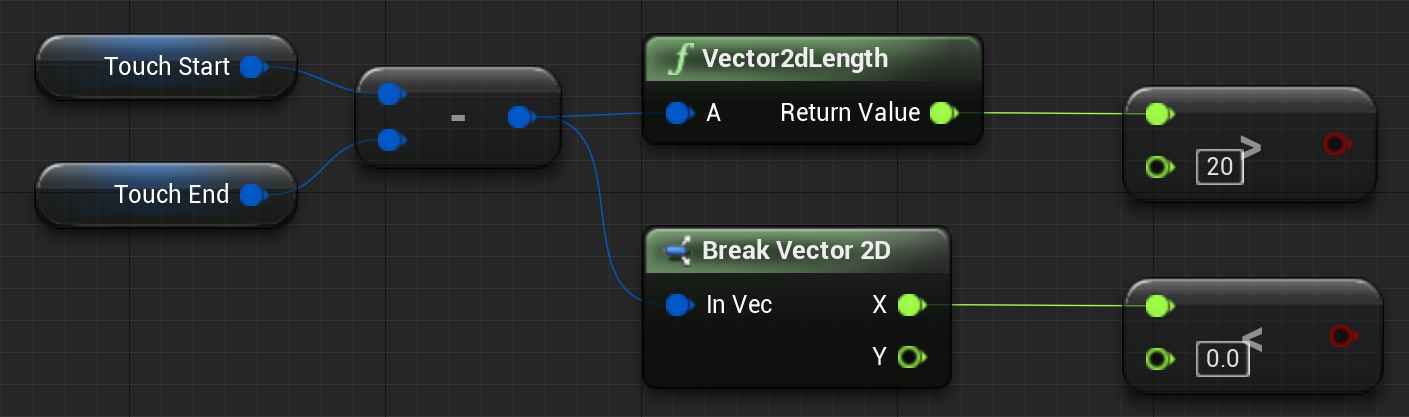
Task: Select the Touch Start variable node
Action: (x=167, y=67)
